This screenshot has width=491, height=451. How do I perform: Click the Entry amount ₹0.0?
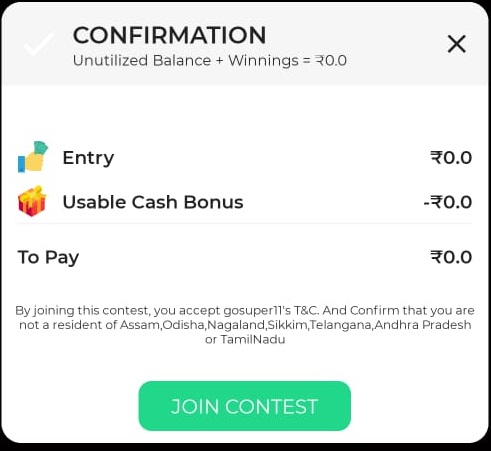click(x=451, y=158)
